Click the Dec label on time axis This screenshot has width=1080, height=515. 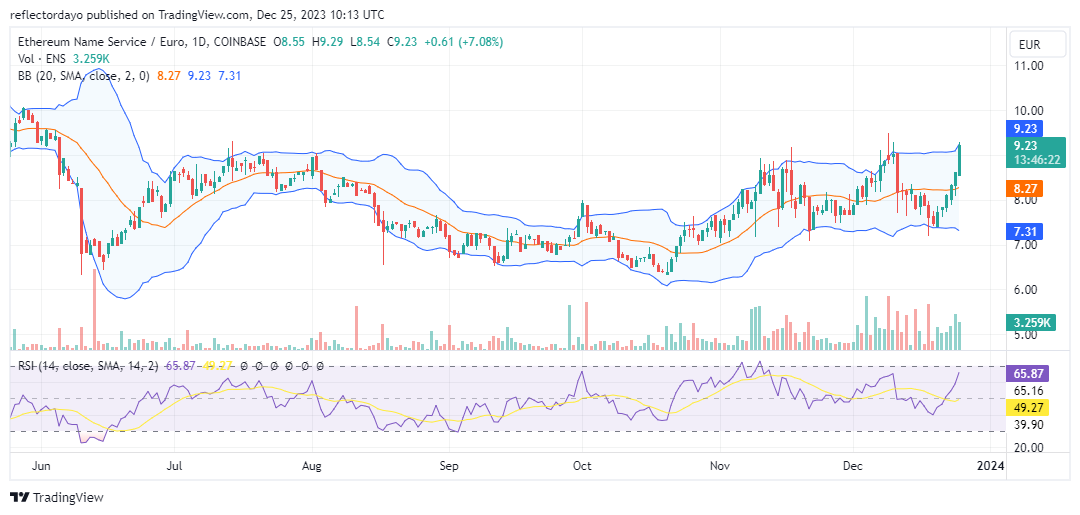(x=853, y=465)
